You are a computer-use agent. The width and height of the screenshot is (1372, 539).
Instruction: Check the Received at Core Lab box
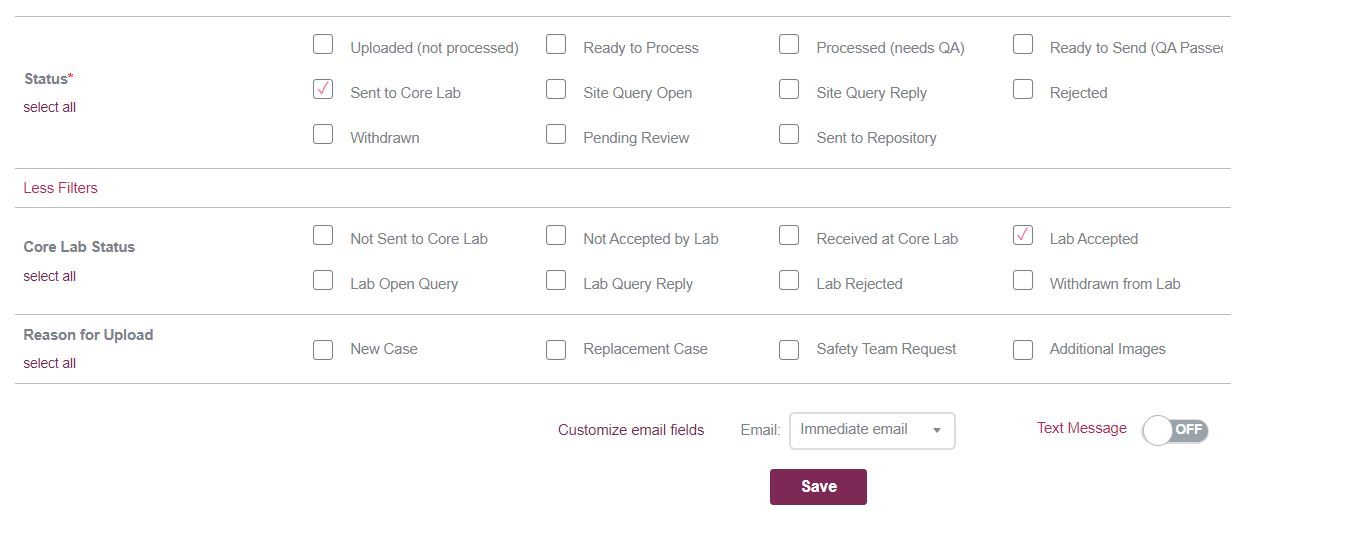tap(789, 236)
